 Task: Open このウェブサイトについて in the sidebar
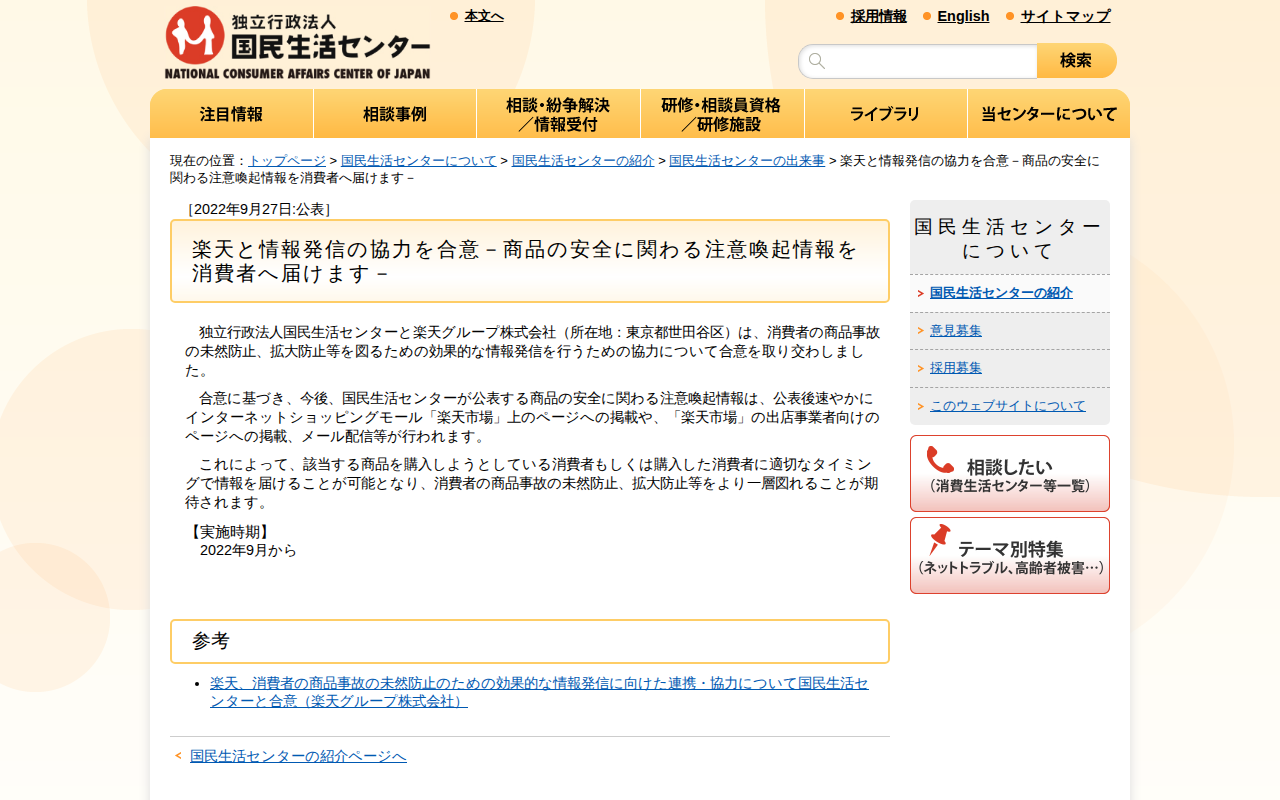[x=1008, y=406]
